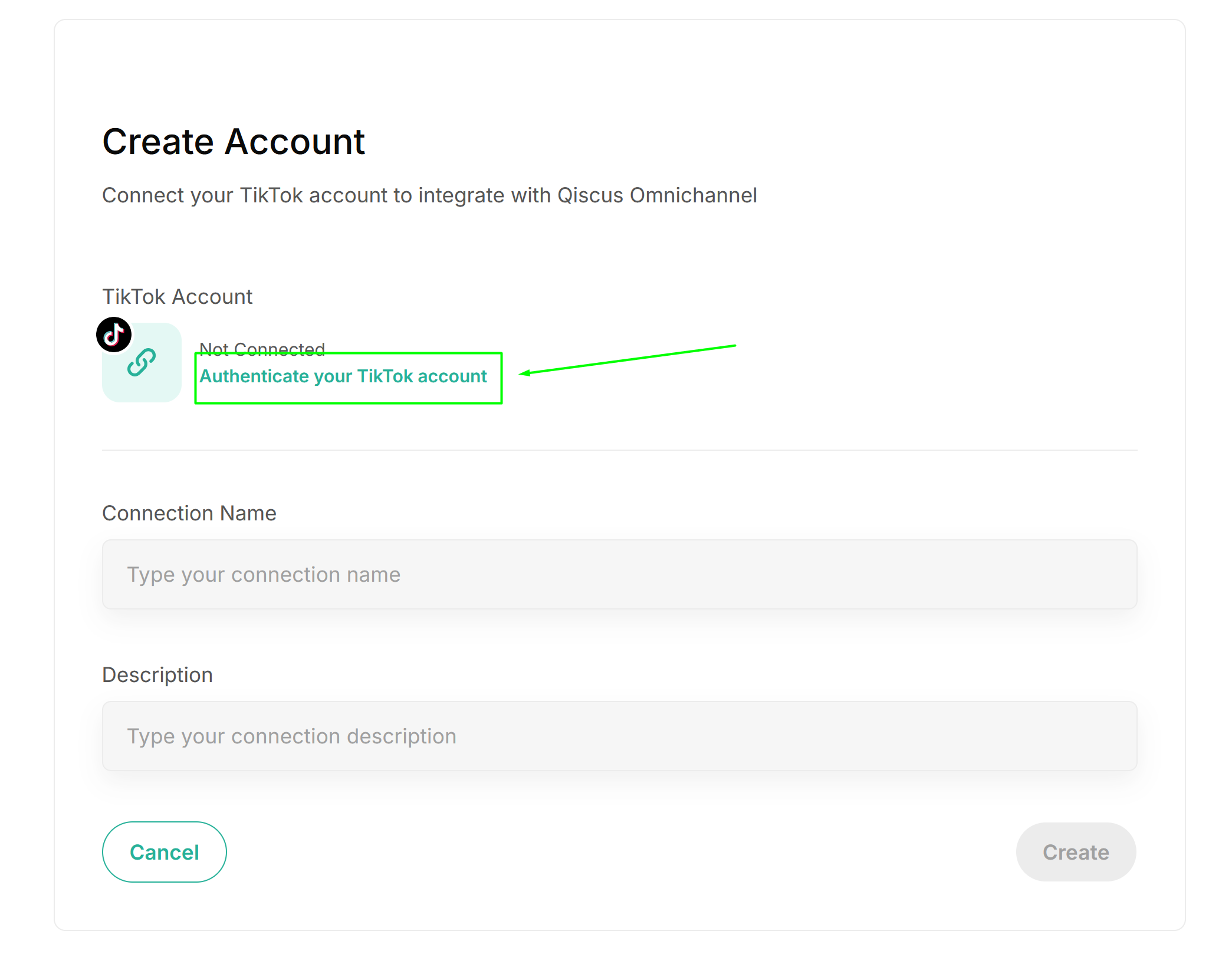Click the Connect your TikTok account subtitle

pyautogui.click(x=429, y=195)
